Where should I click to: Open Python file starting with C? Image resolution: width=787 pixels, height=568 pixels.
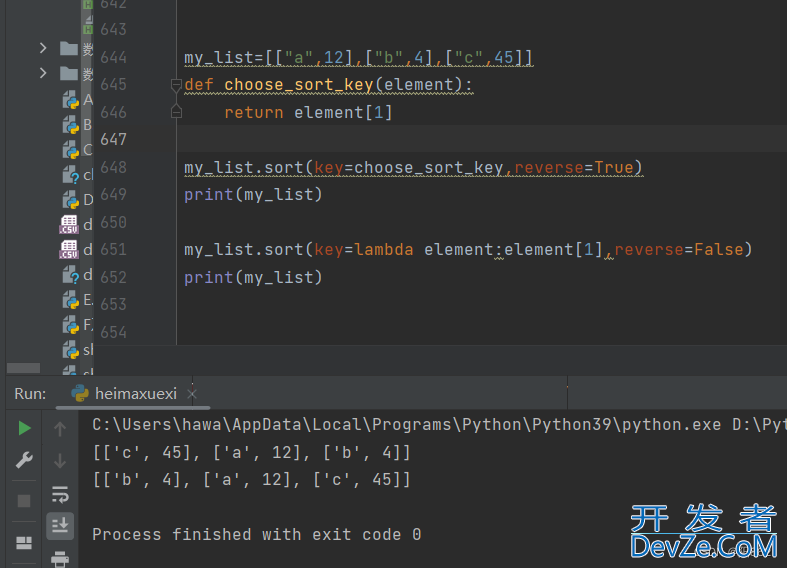[78, 150]
